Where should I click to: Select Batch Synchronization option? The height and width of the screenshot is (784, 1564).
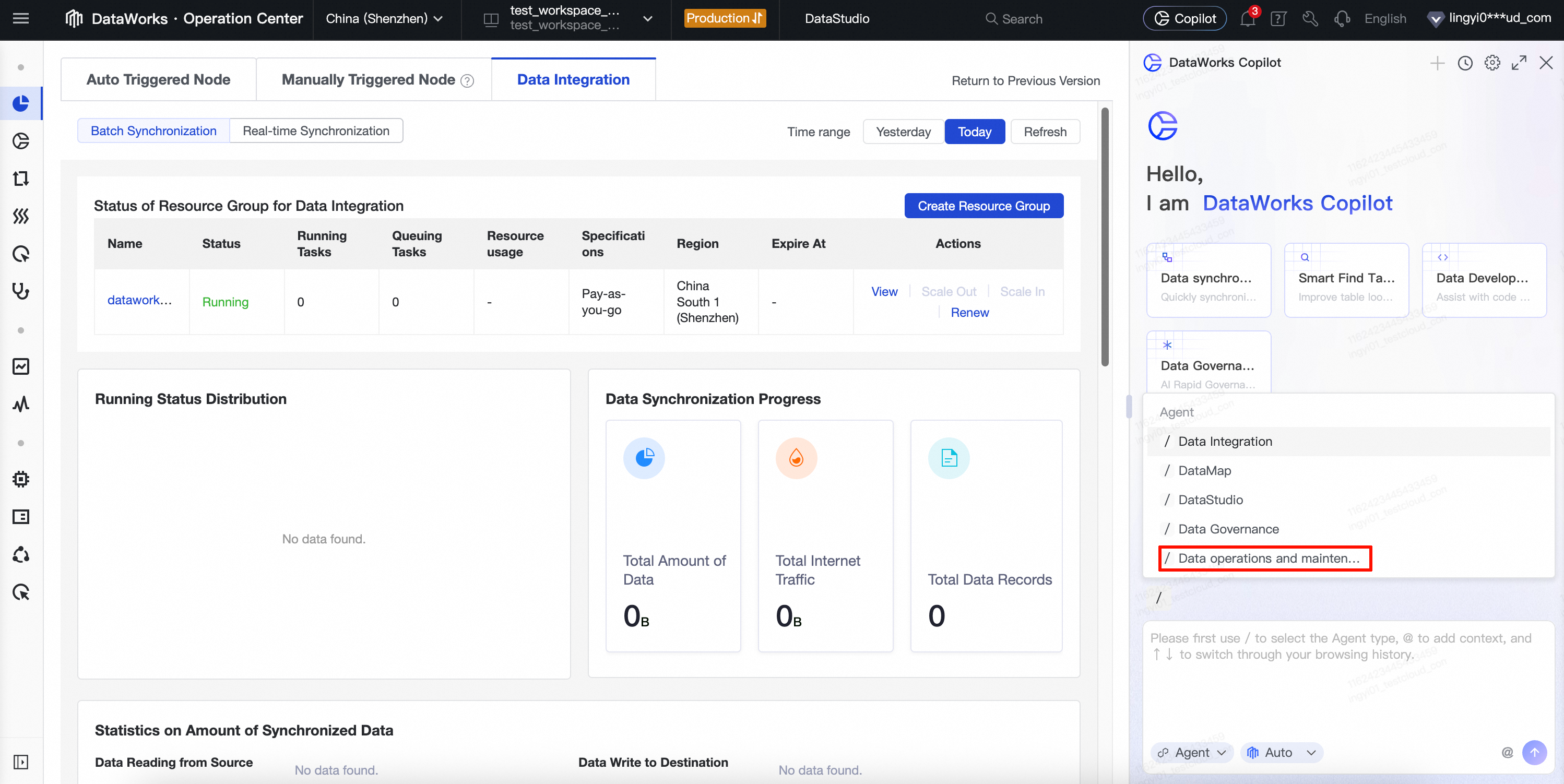coord(153,130)
